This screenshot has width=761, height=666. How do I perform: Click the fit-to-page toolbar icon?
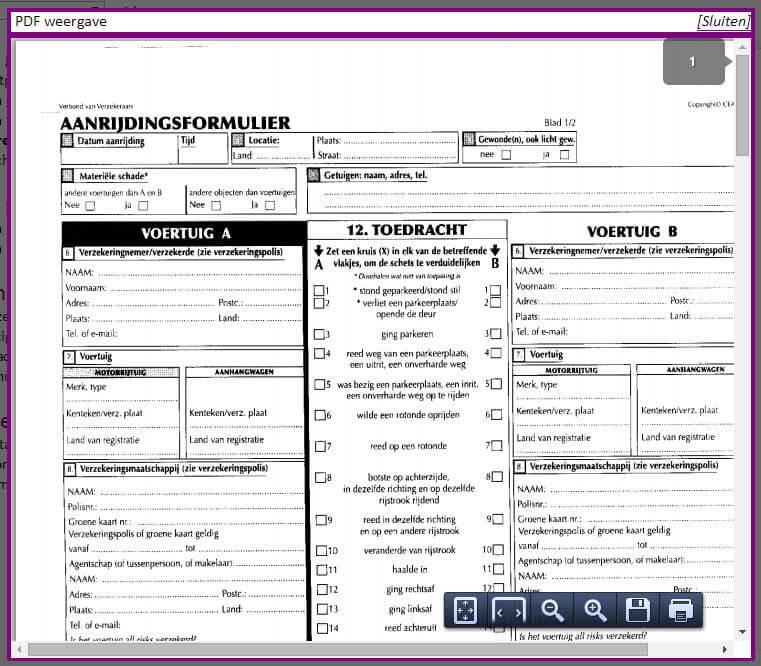click(x=465, y=610)
